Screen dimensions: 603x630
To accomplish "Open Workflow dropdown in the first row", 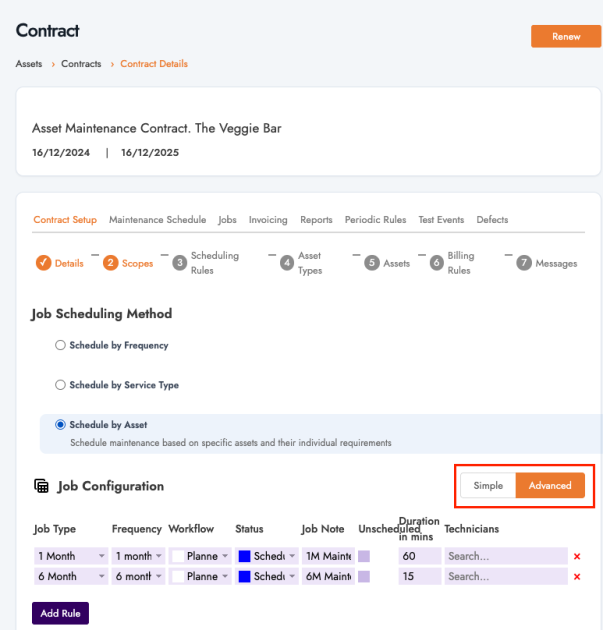I will point(200,556).
